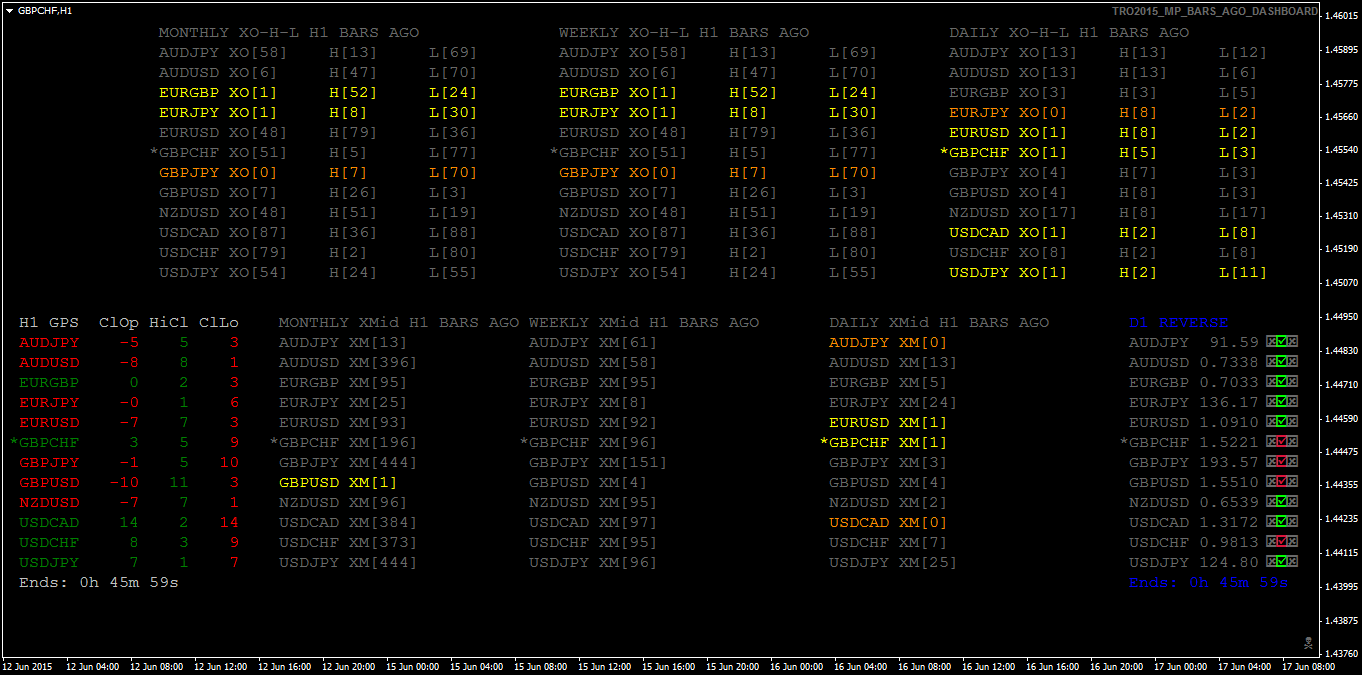This screenshot has height=675, width=1362.
Task: Toggle the check mark beside EURGBP 0.7033
Action: click(1282, 382)
